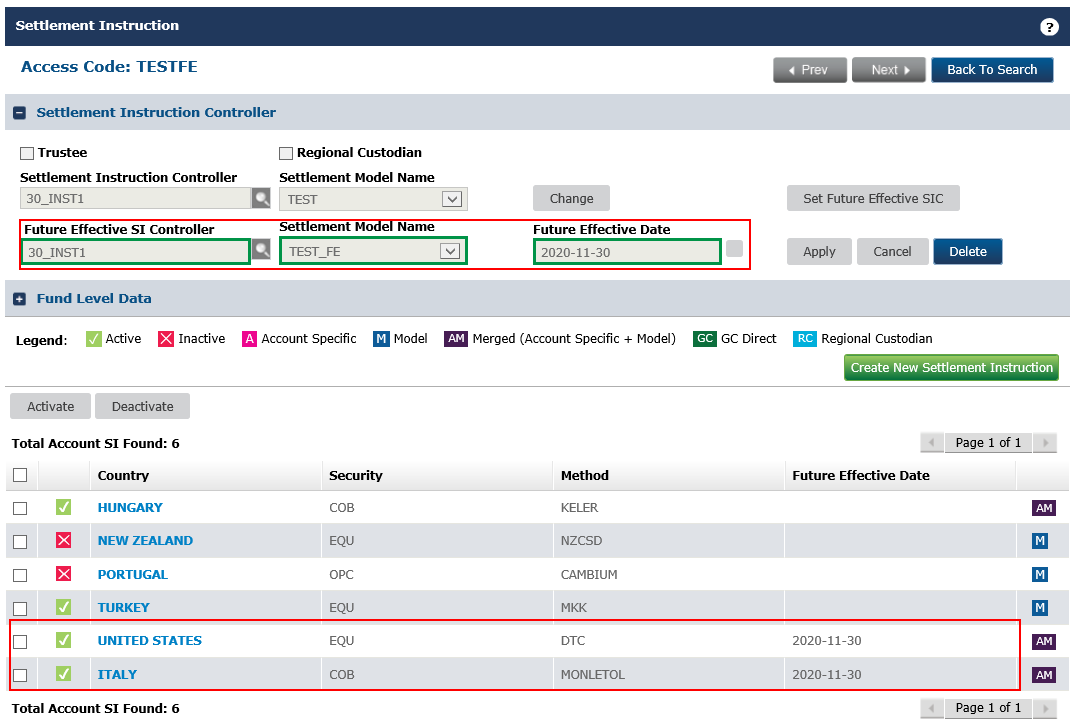Viewport: 1073px width, 727px height.
Task: Select the ITALY row checkbox
Action: [20, 675]
